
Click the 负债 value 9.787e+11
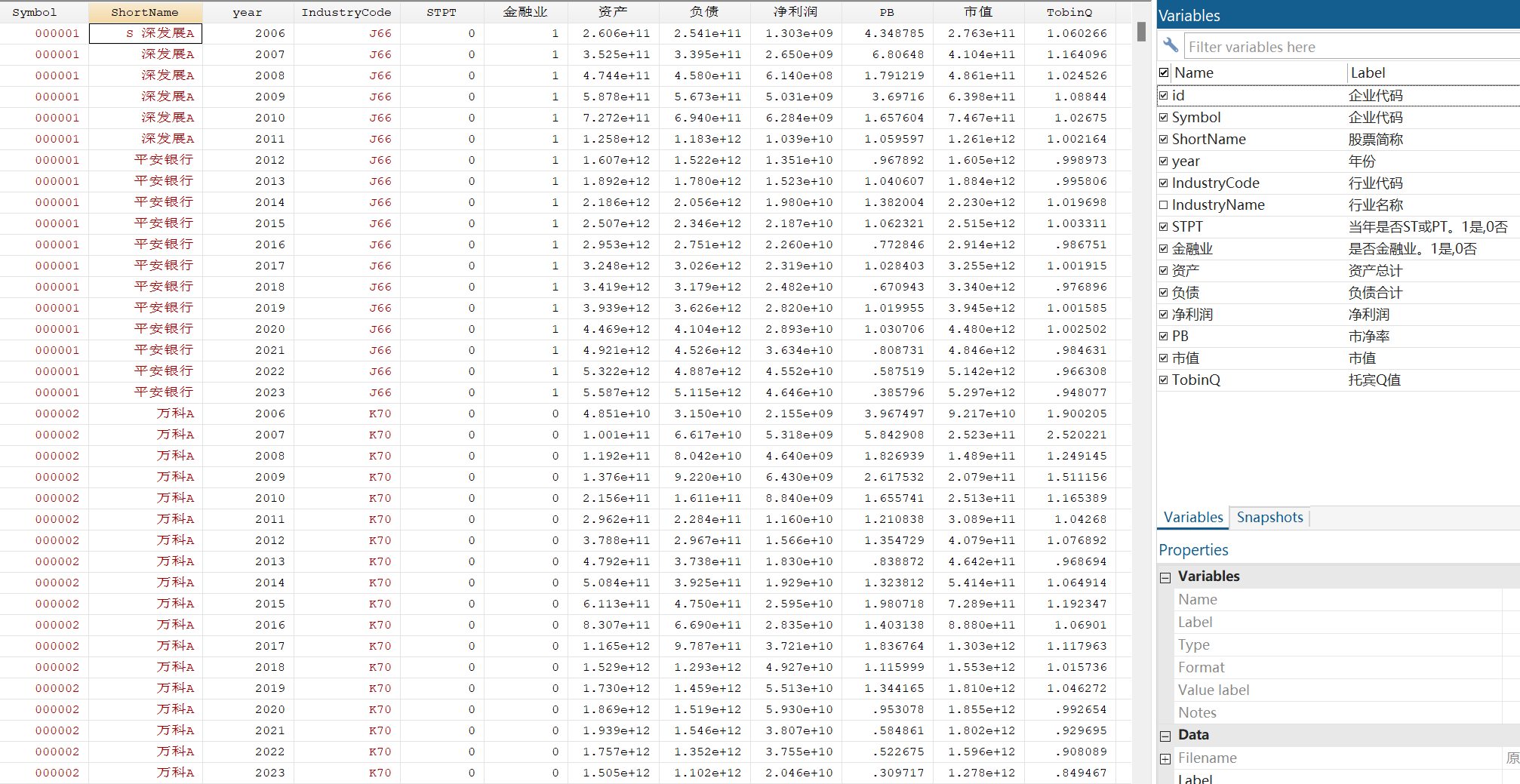(x=704, y=646)
